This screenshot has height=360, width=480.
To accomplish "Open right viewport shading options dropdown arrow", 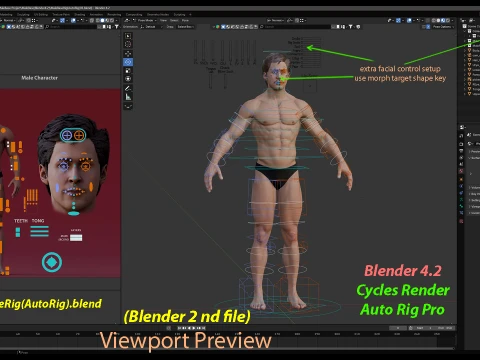I will click(452, 20).
